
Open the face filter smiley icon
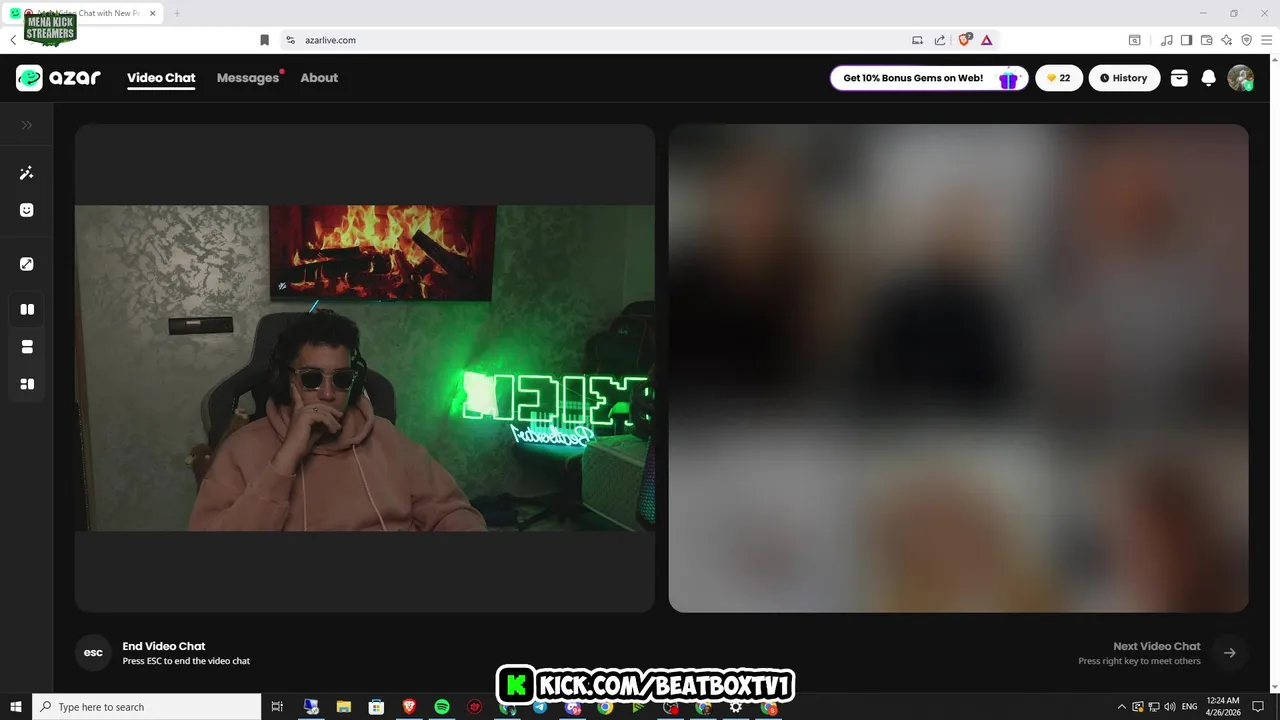tap(27, 210)
